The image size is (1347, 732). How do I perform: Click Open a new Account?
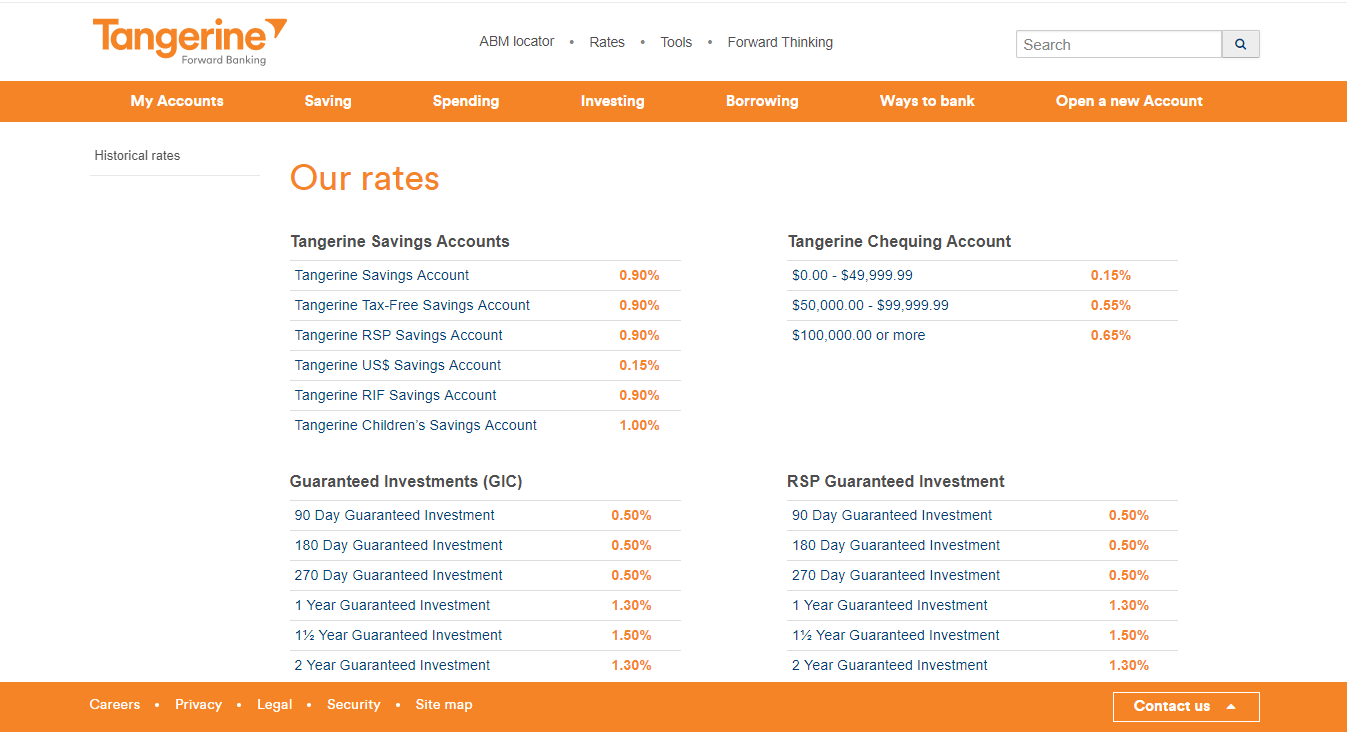tap(1129, 101)
